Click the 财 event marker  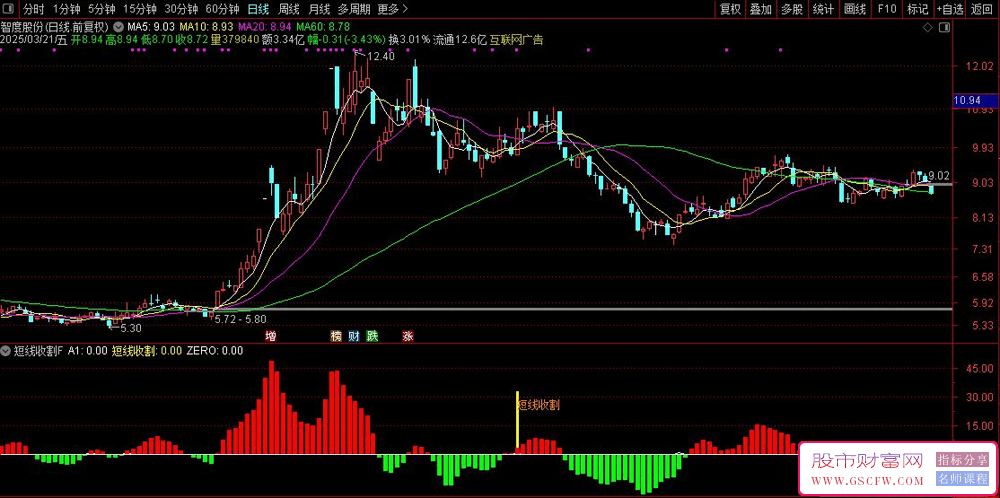click(354, 336)
